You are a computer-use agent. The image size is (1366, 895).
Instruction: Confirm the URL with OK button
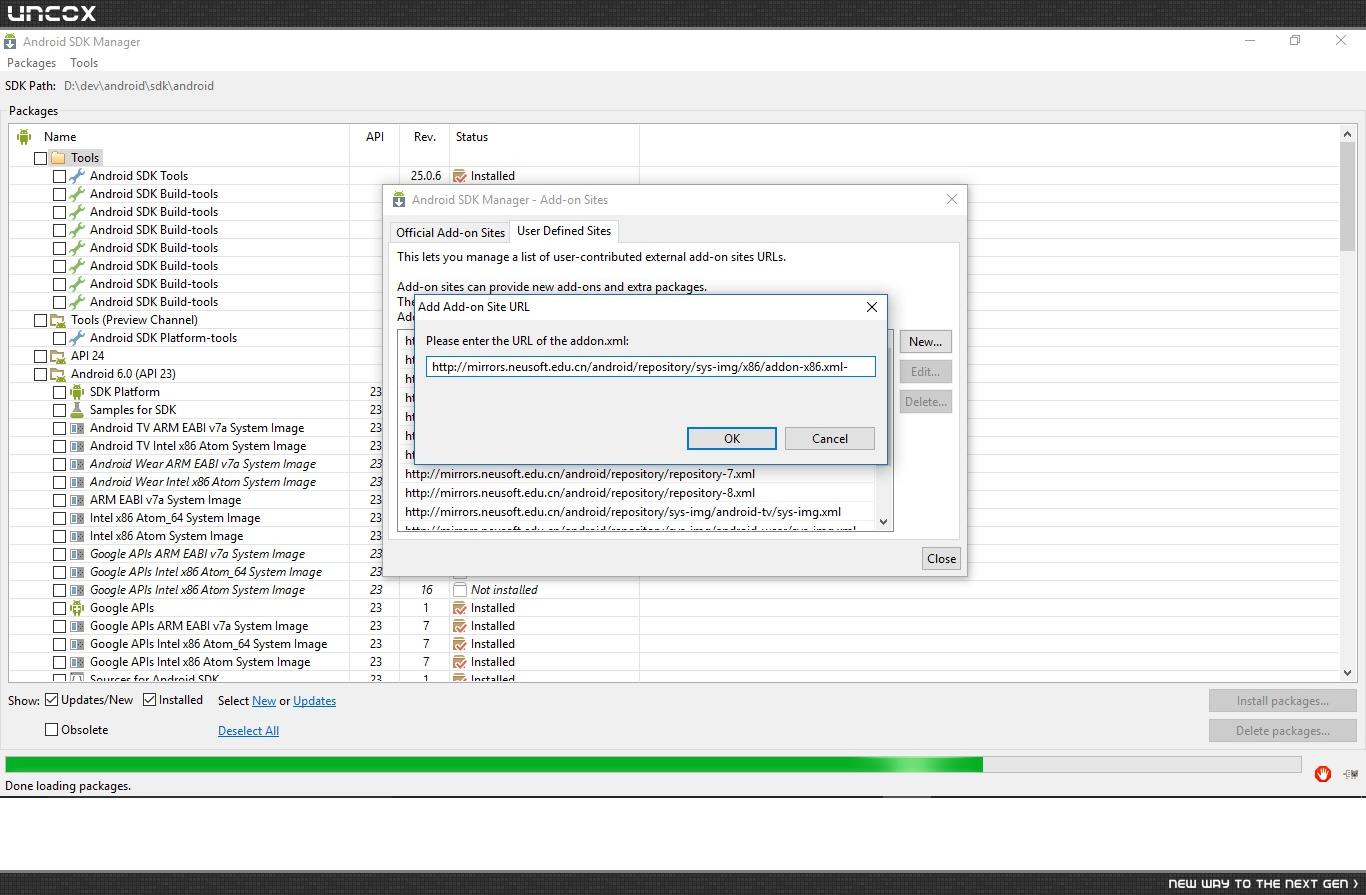(x=732, y=439)
